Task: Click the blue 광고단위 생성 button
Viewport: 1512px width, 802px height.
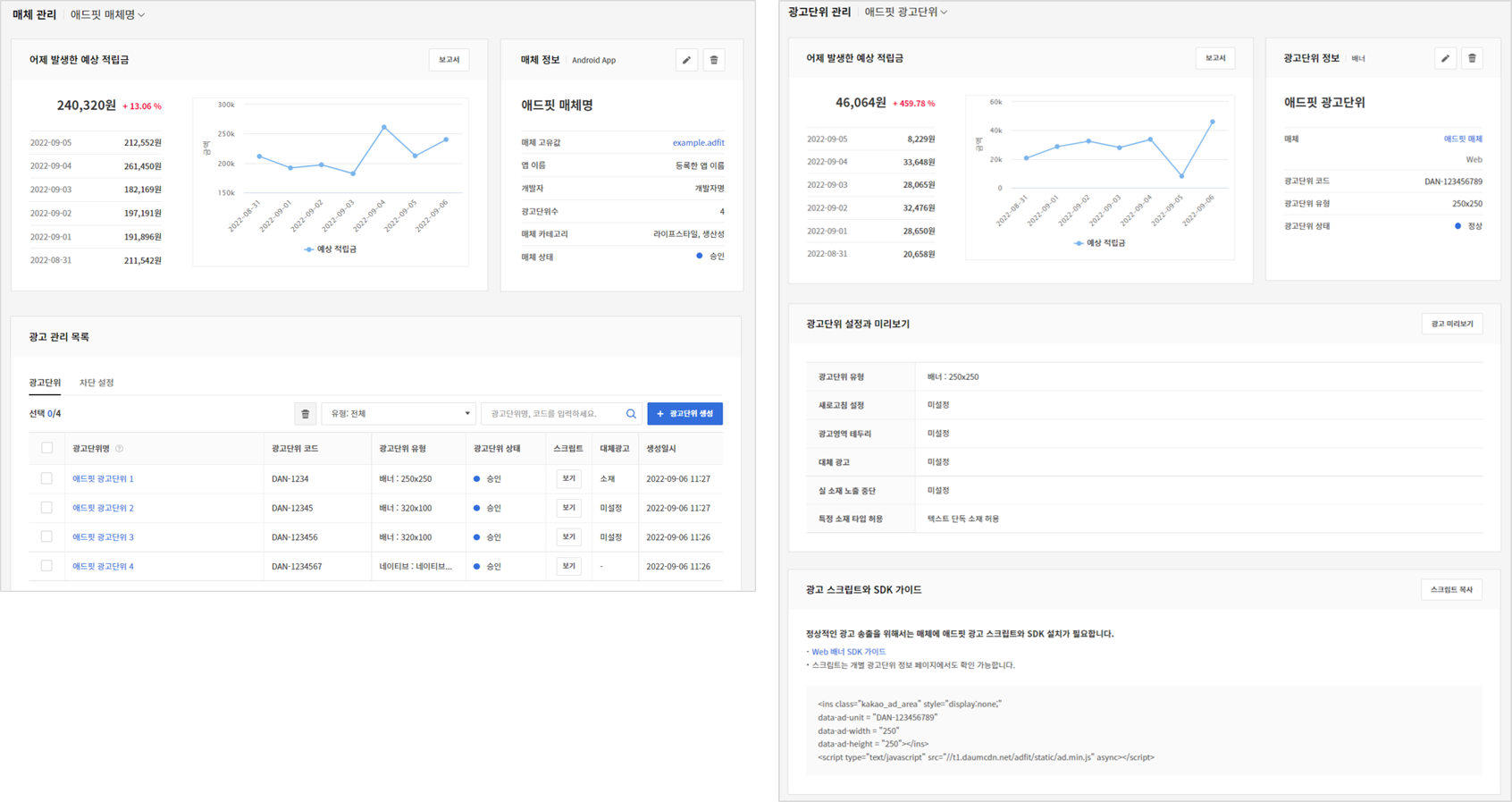Action: point(685,414)
